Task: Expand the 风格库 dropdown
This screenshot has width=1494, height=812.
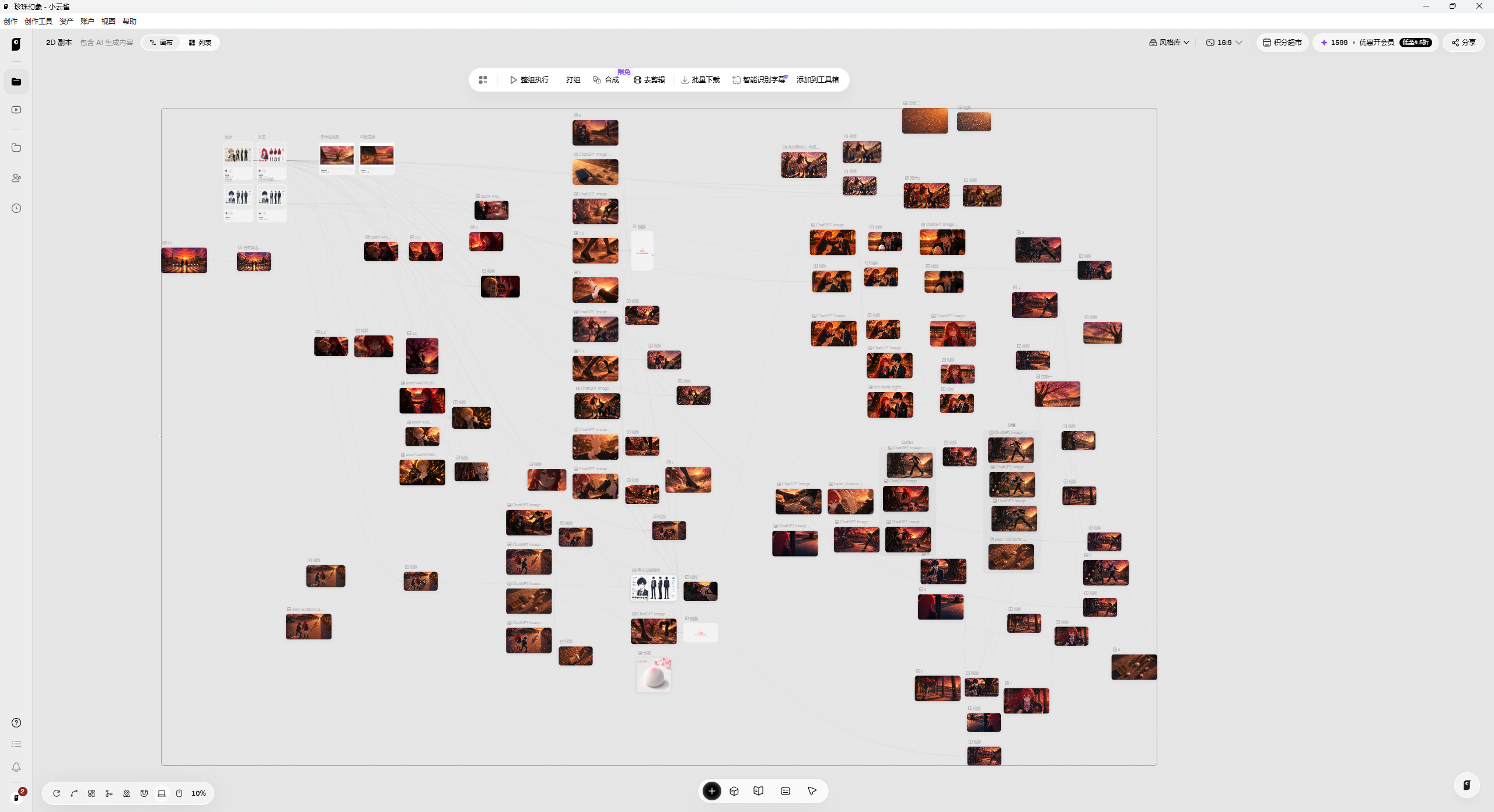Action: click(x=1169, y=43)
